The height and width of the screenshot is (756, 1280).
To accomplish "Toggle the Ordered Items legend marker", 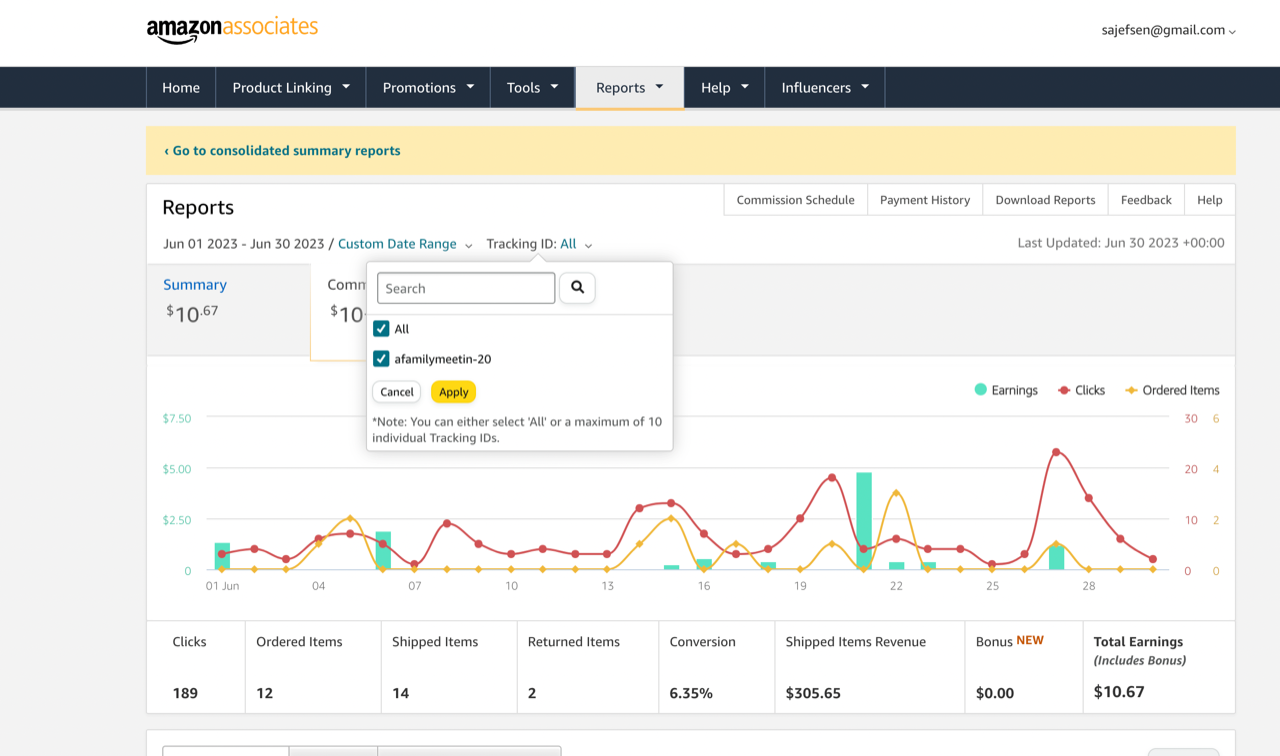I will click(1132, 390).
